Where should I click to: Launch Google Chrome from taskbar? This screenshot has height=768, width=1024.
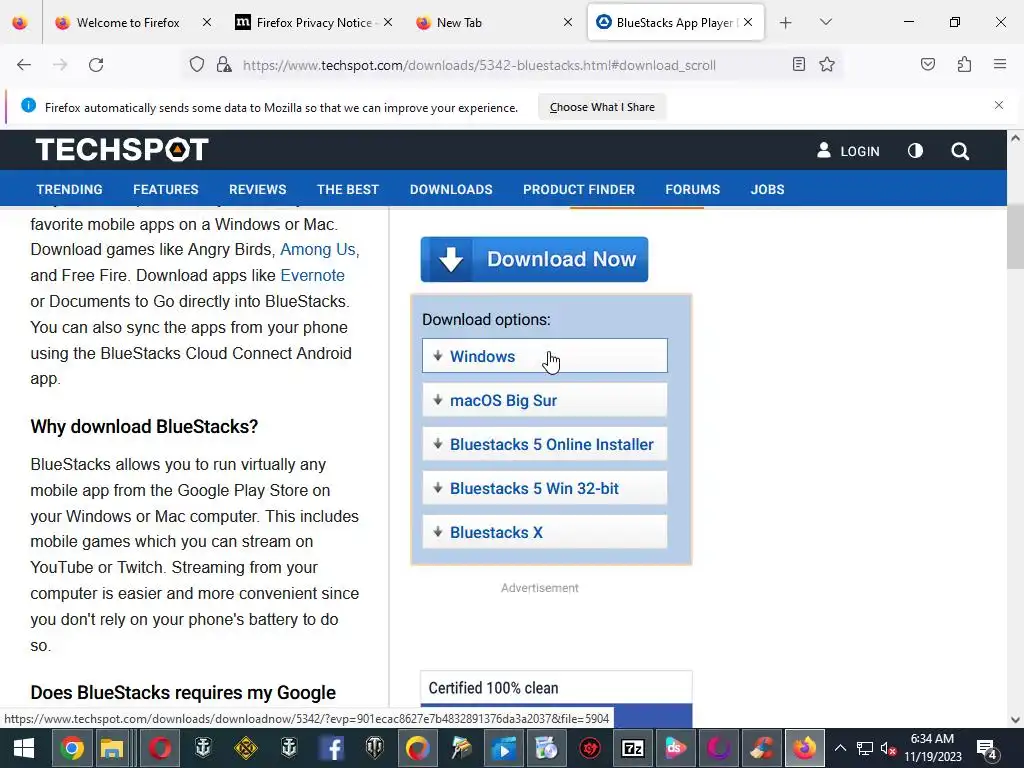(x=72, y=748)
